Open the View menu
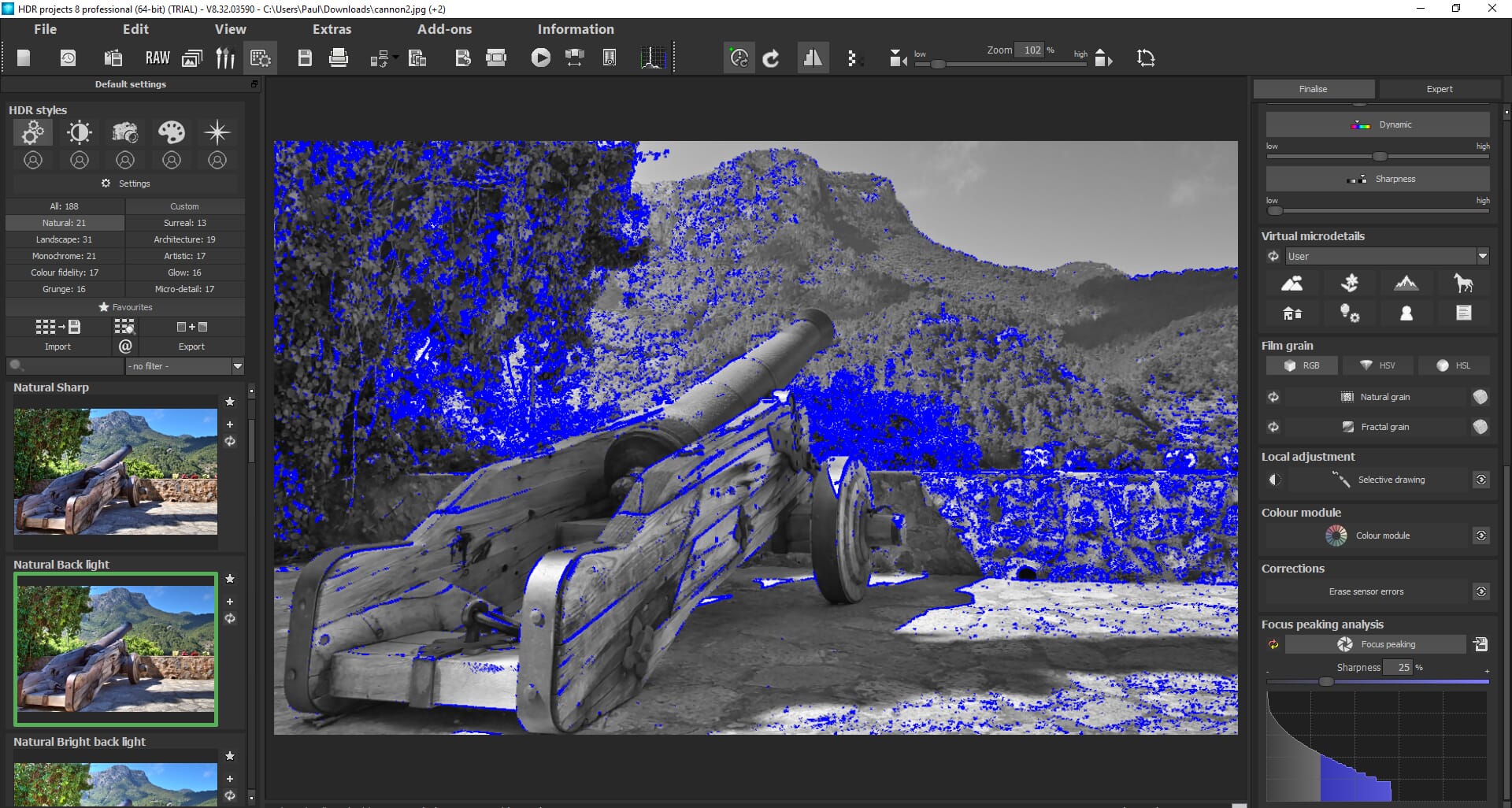Screen dimensions: 1512x808 230,29
